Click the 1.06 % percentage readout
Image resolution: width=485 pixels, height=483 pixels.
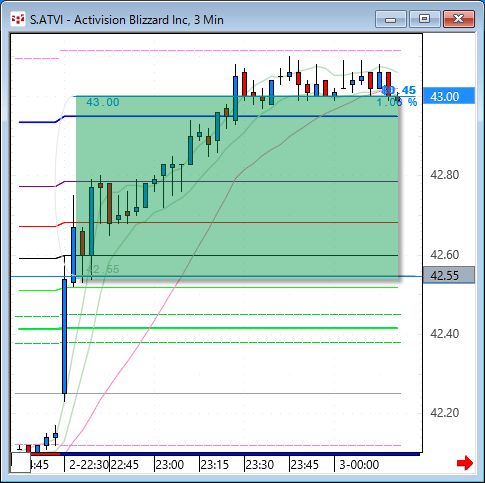397,102
